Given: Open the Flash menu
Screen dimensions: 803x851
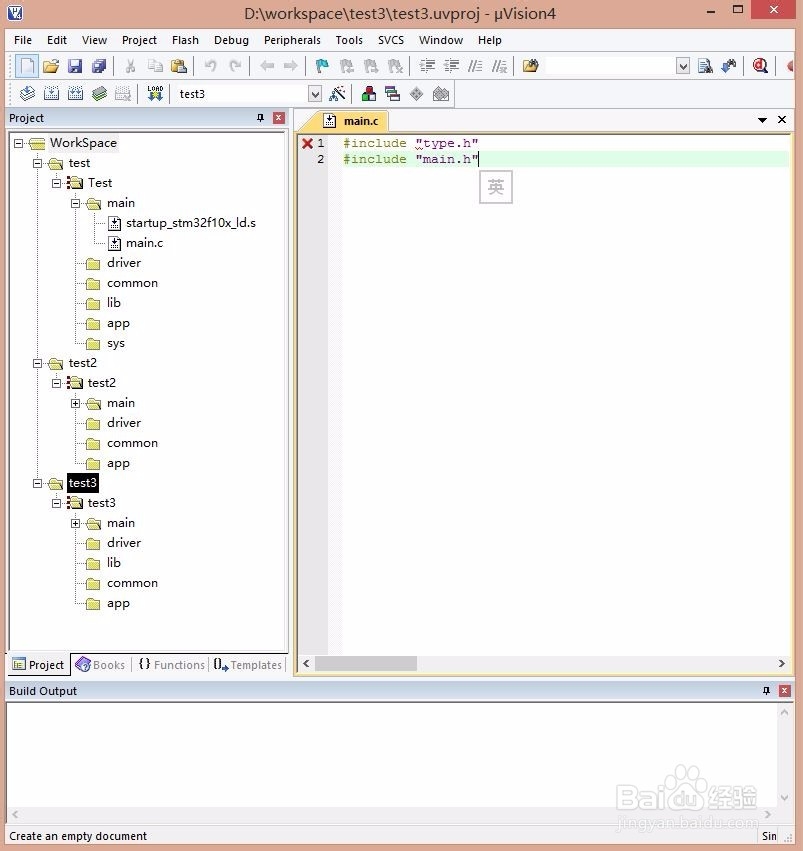Looking at the screenshot, I should (x=185, y=40).
